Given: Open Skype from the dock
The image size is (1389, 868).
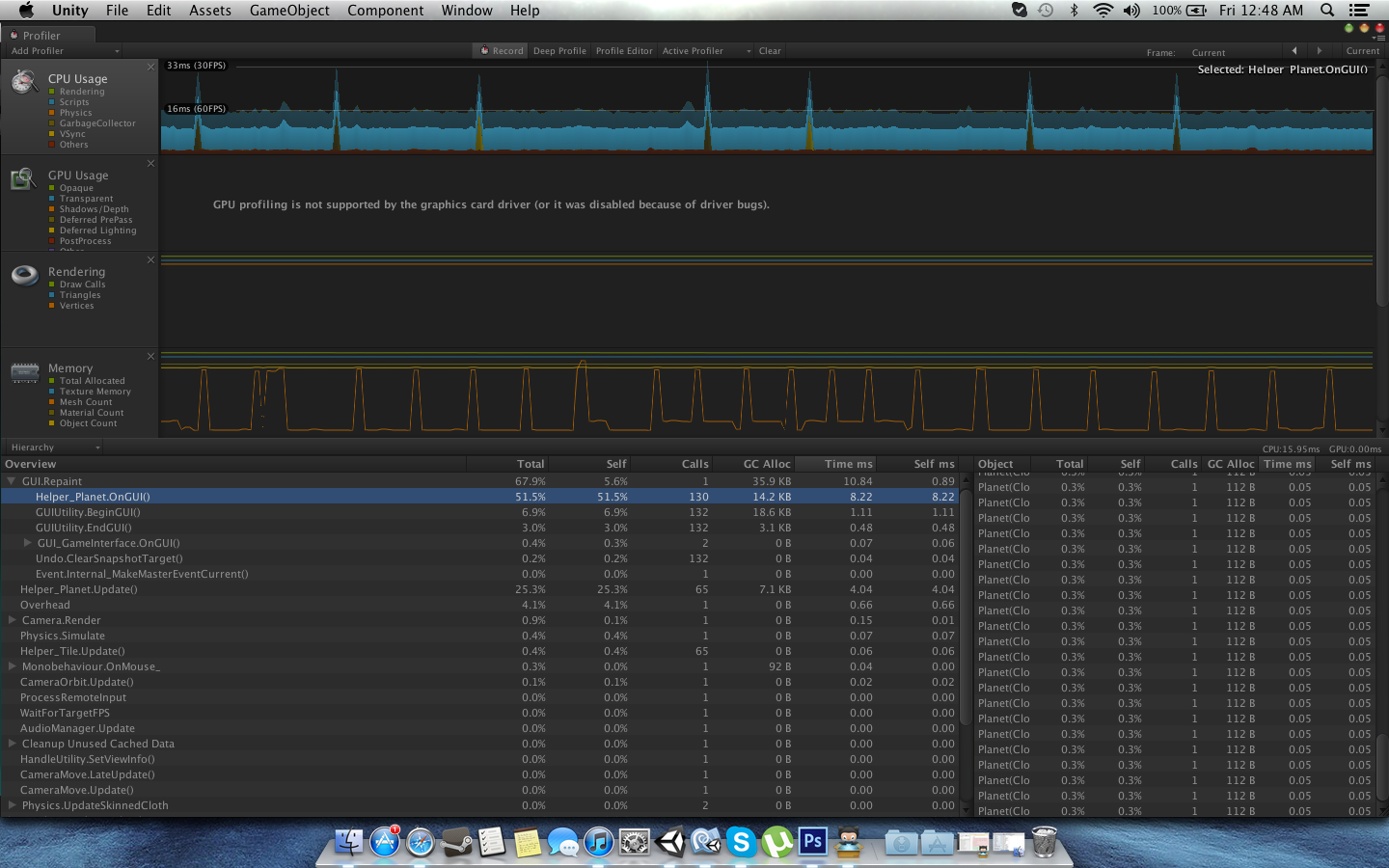Looking at the screenshot, I should coord(741,842).
